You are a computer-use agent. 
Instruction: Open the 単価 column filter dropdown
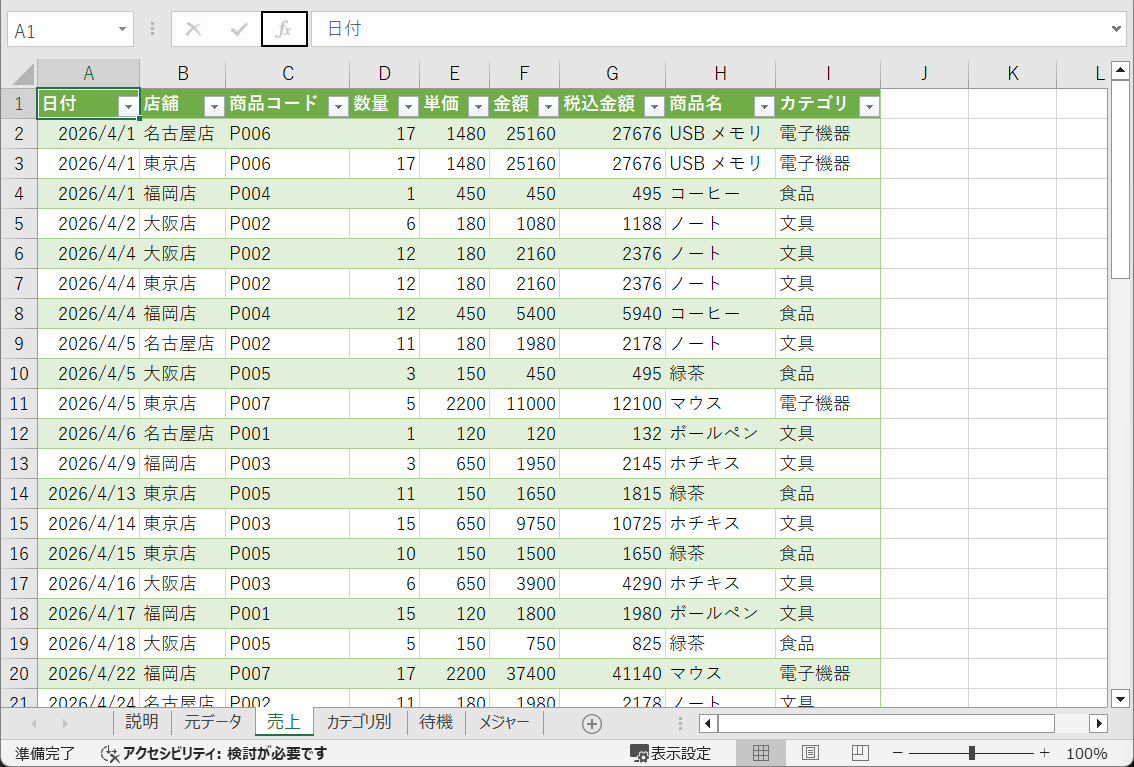tap(478, 107)
